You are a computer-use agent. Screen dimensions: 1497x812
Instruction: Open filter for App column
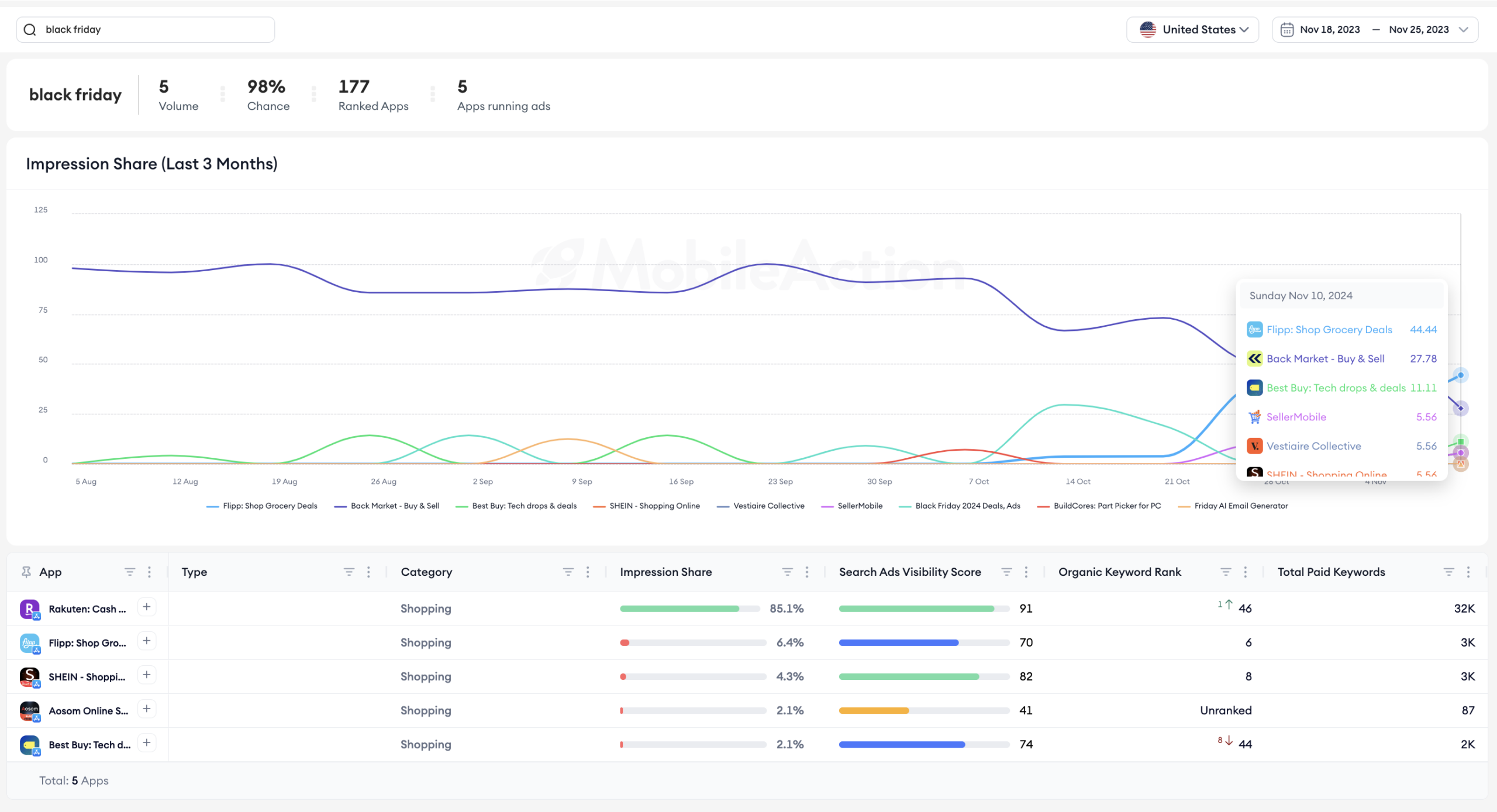(130, 572)
